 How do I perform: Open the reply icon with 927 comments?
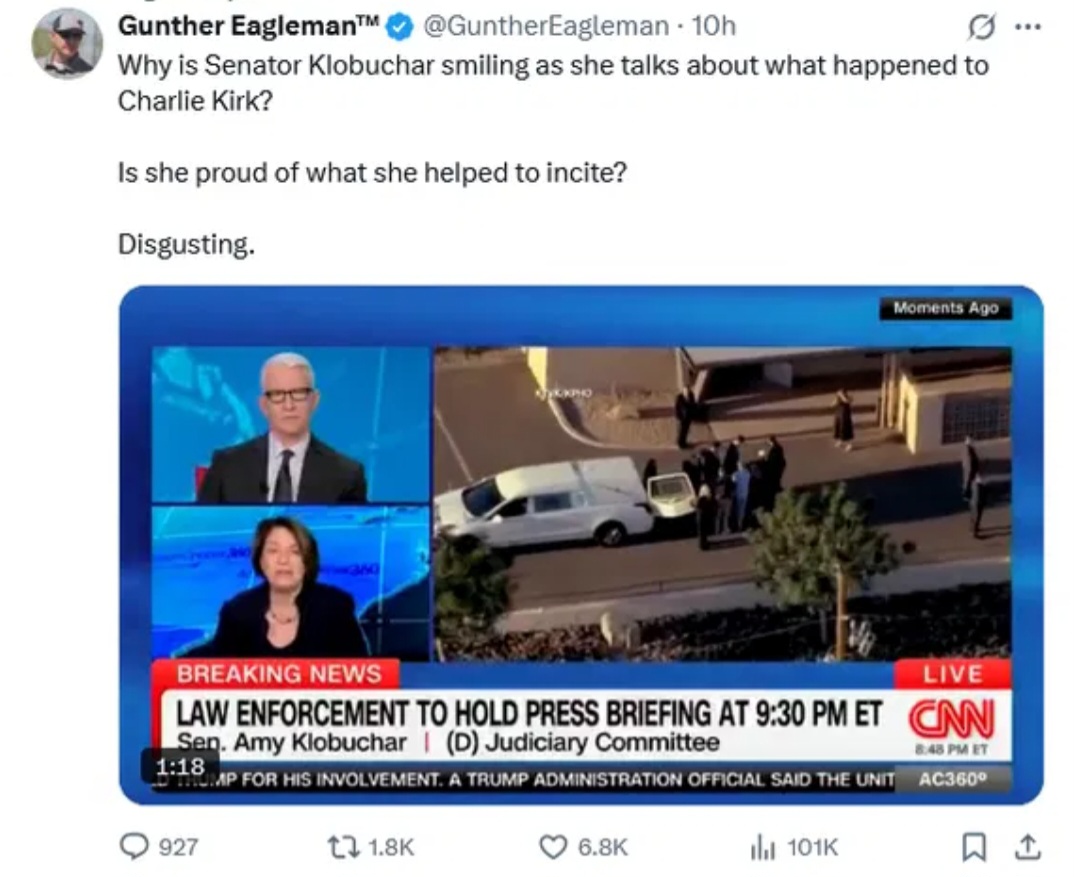click(134, 846)
